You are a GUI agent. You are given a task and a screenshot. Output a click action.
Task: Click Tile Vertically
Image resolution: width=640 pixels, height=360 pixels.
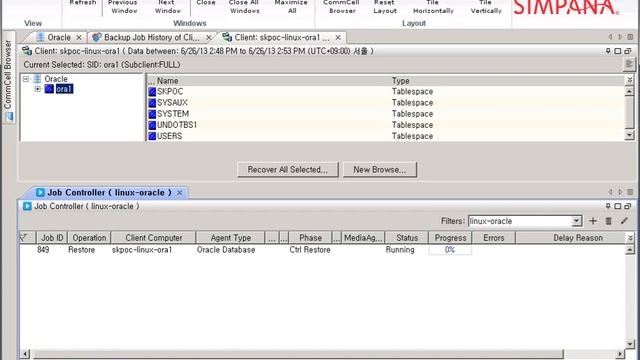(486, 7)
